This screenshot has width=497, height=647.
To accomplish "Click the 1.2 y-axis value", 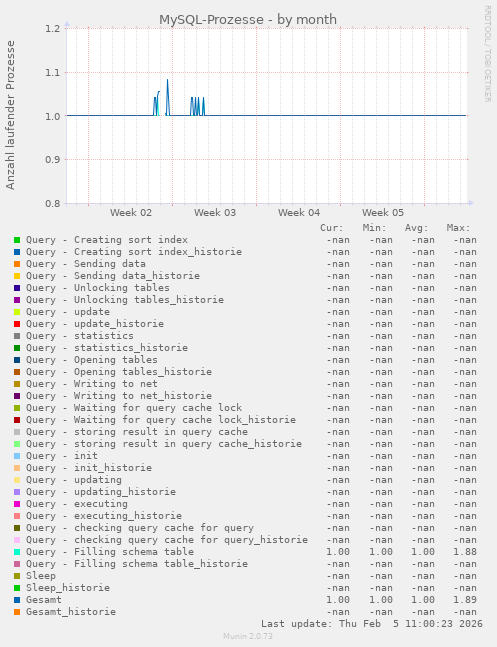I will tap(53, 28).
